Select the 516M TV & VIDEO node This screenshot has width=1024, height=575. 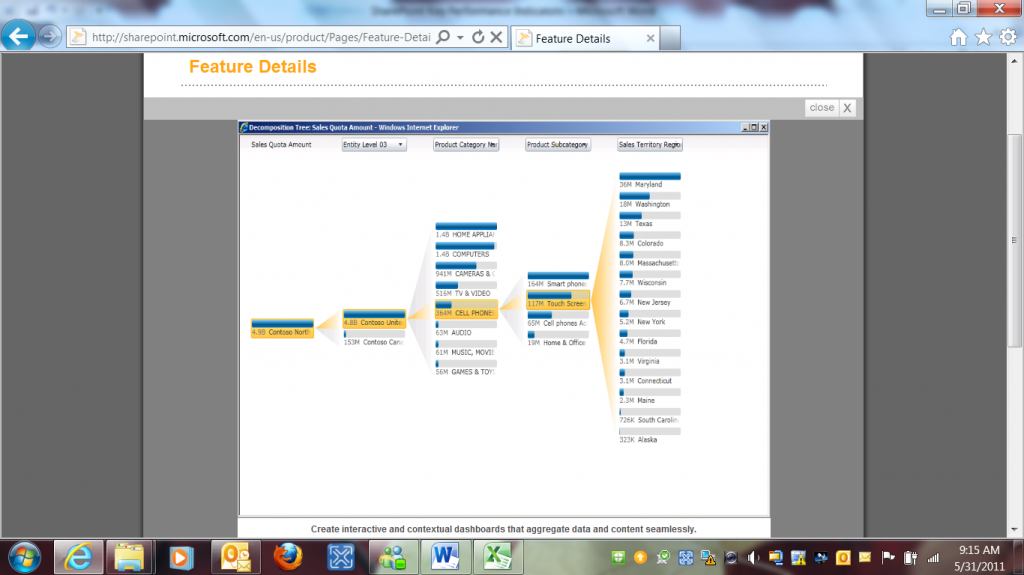pyautogui.click(x=466, y=289)
